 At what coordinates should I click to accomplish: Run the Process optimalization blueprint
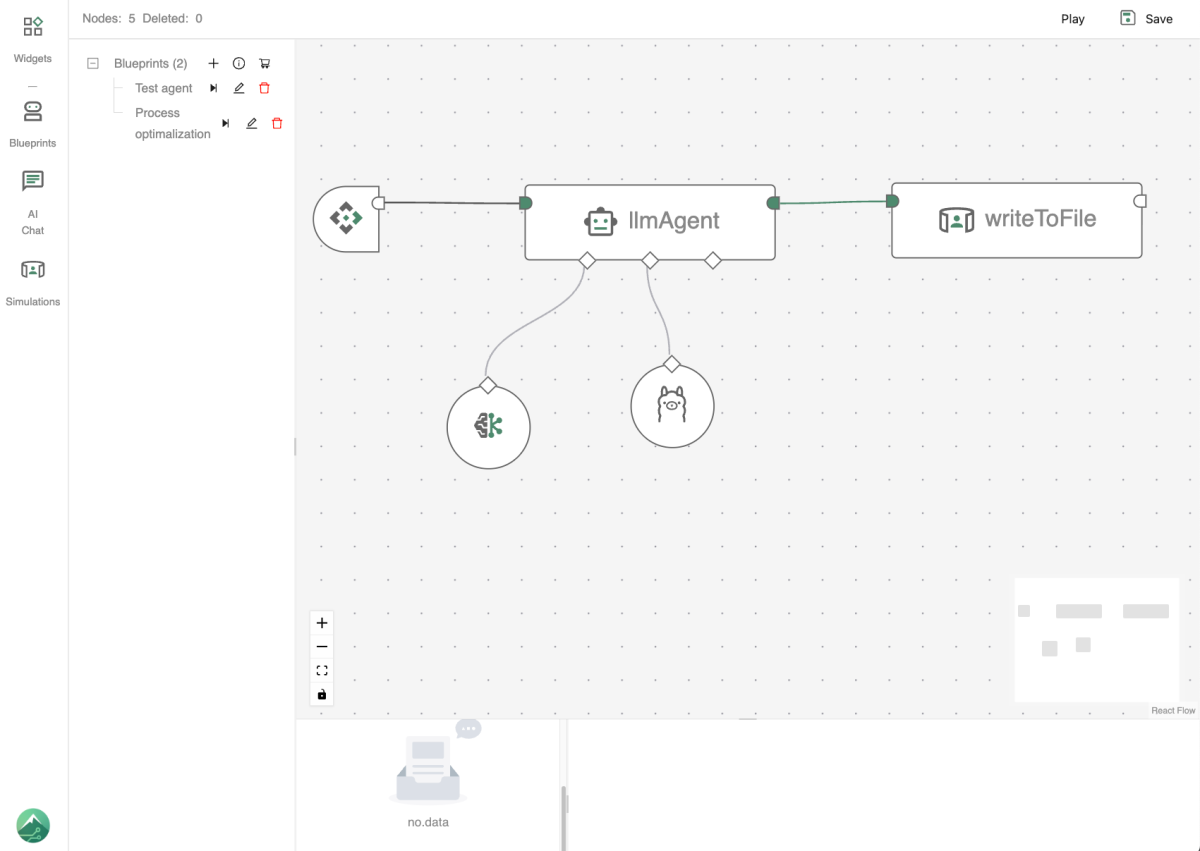[226, 123]
